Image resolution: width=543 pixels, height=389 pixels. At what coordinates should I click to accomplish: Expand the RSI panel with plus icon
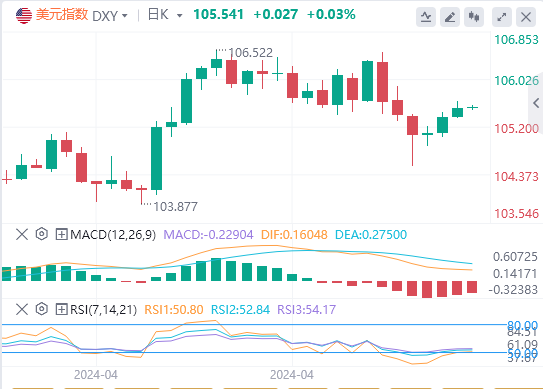[x=61, y=309]
